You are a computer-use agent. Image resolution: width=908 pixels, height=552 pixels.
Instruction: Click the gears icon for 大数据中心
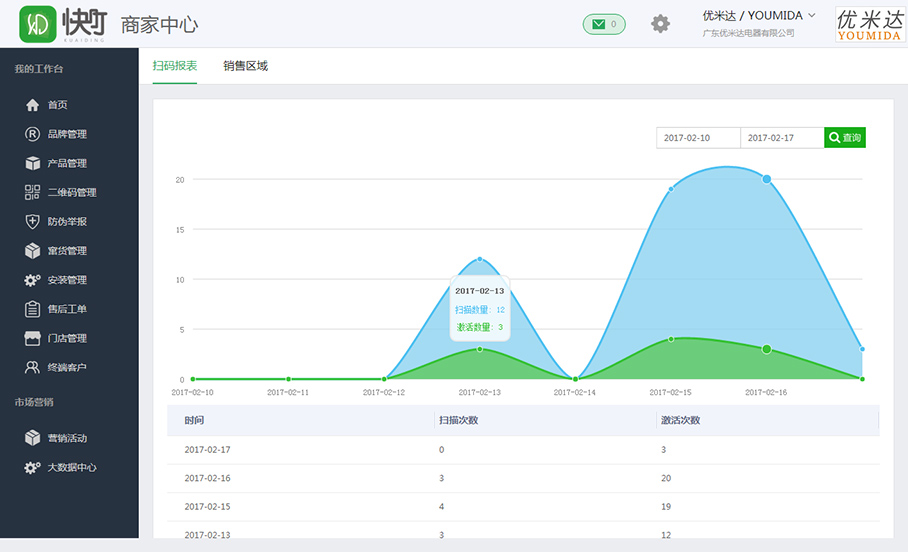[32, 467]
